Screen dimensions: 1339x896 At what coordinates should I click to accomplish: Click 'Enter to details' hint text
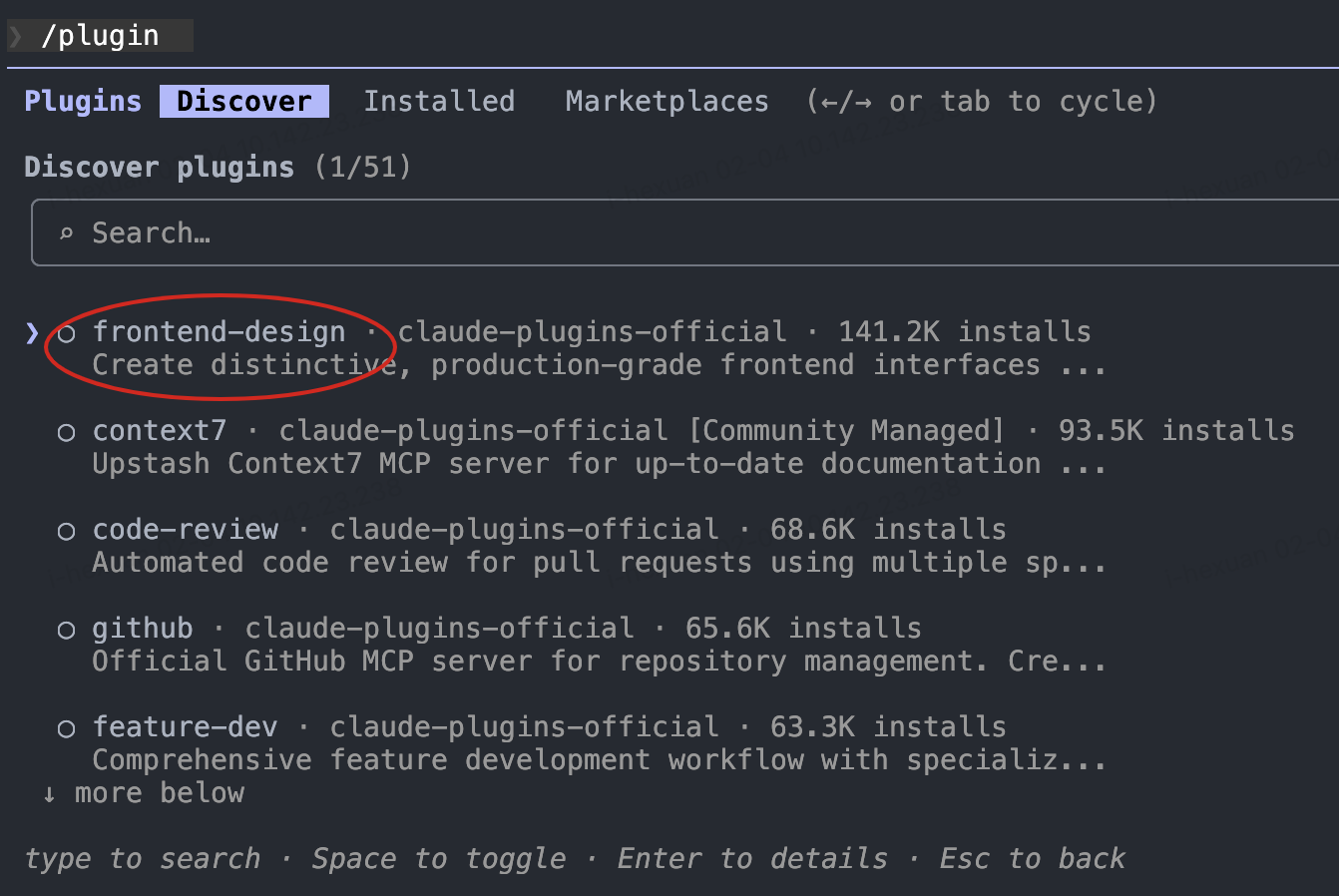(752, 859)
